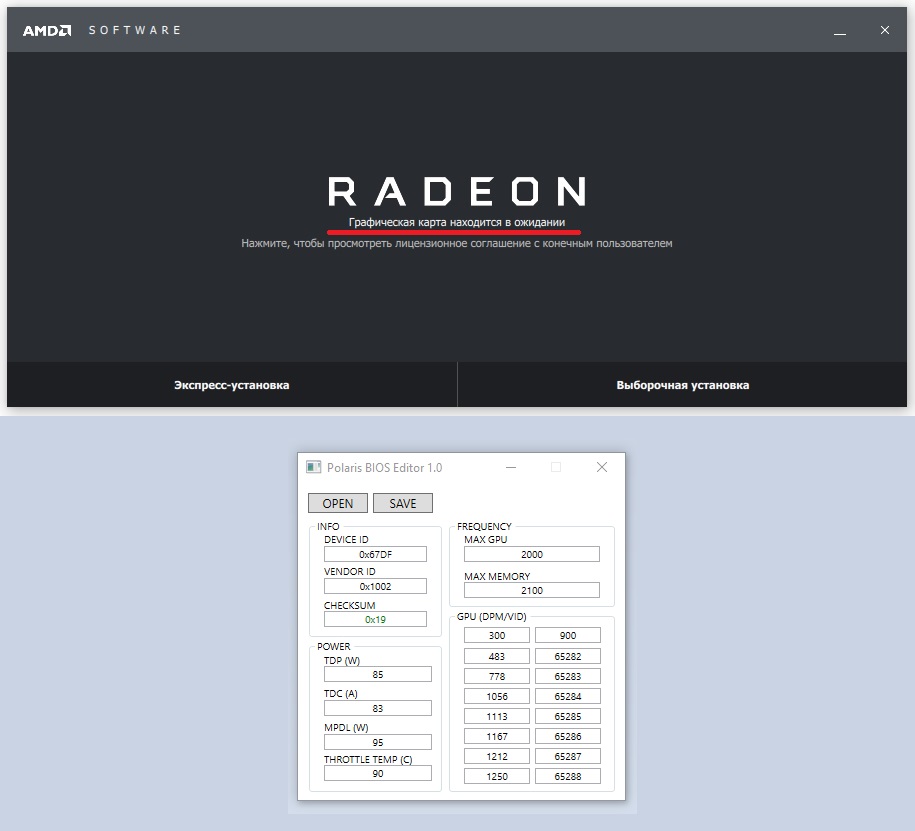Click the DEVICE ID field showing 0x67DF

pos(375,554)
